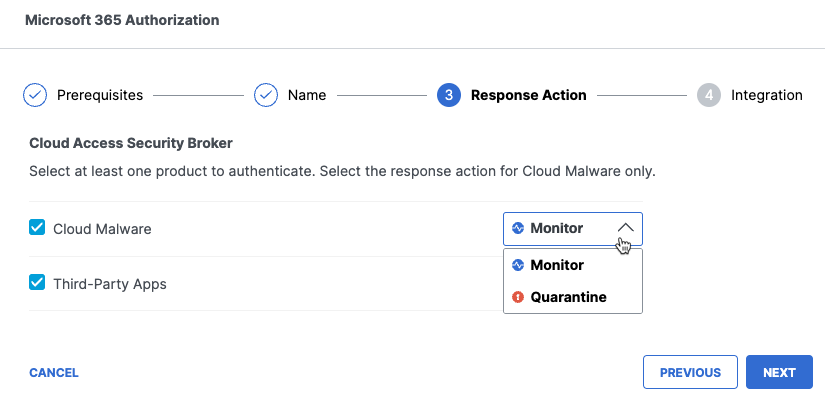The image size is (825, 403).
Task: Click the blue Monitor icon in the dropdown list
Action: coord(518,265)
